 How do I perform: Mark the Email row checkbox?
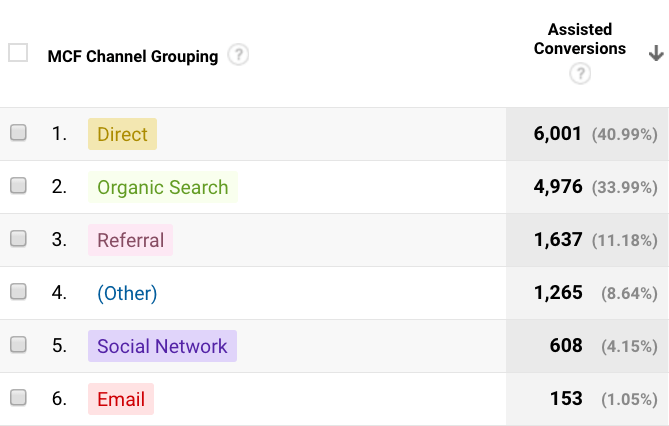point(18,398)
